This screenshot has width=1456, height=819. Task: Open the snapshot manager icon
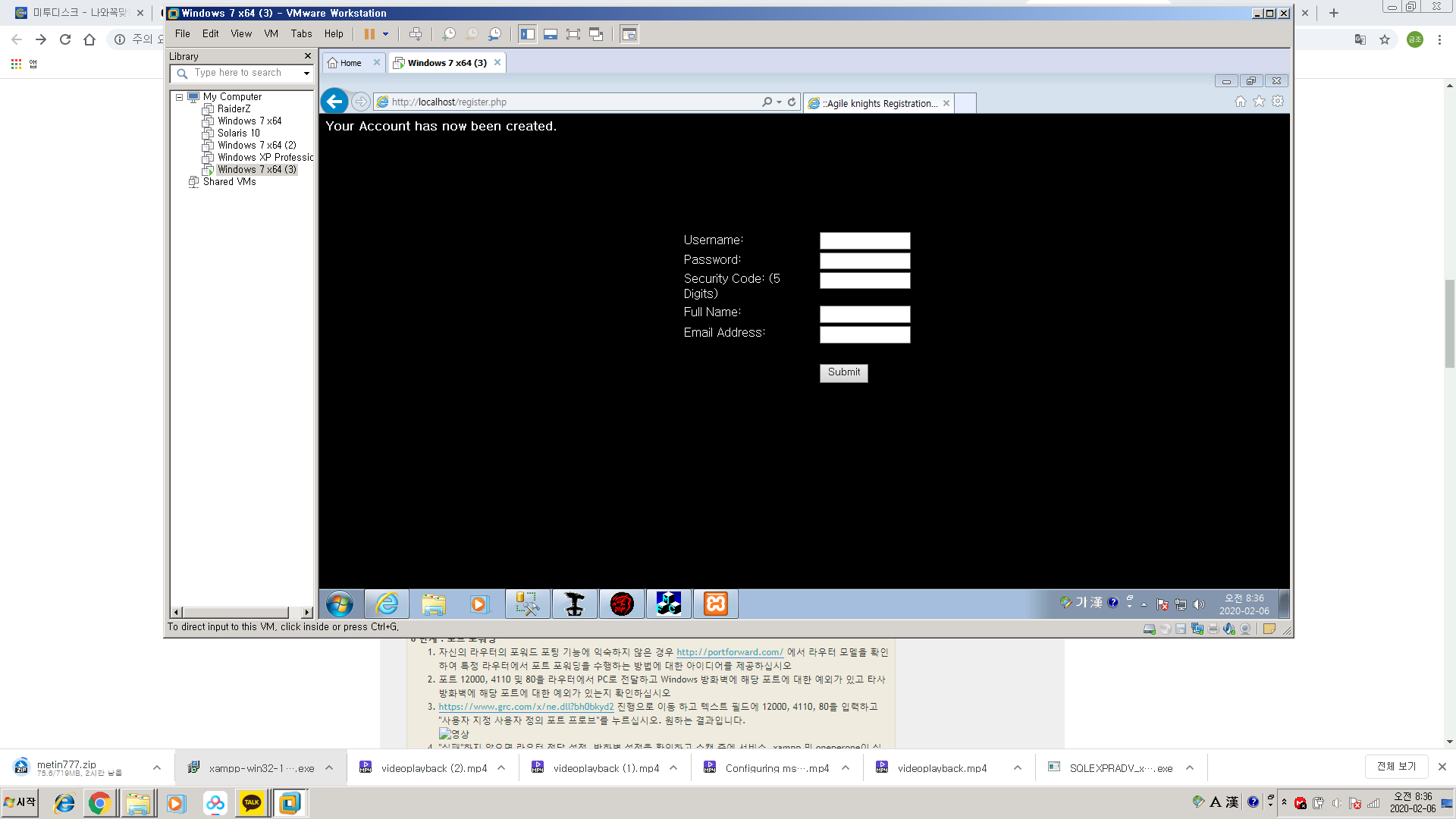click(494, 34)
